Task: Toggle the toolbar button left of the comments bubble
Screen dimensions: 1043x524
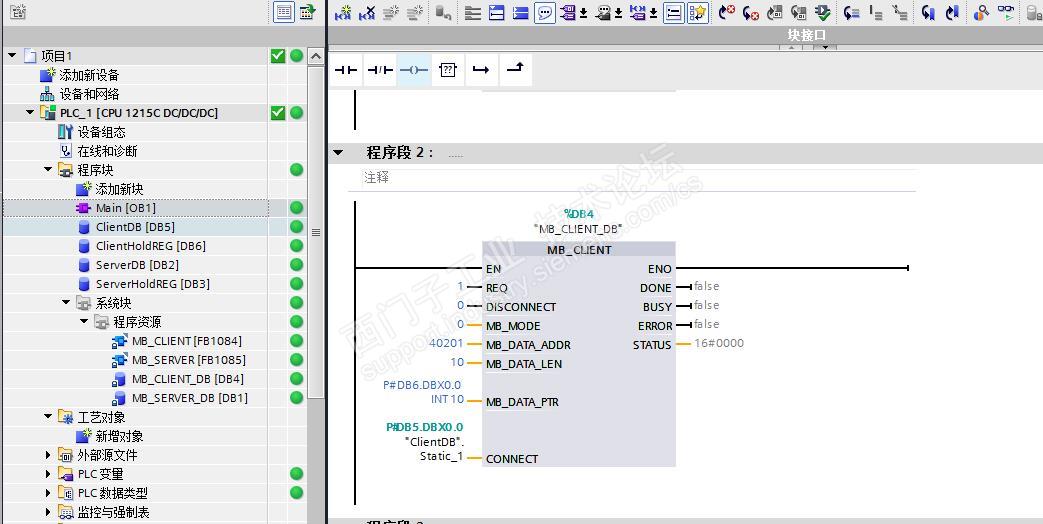Action: tap(521, 12)
